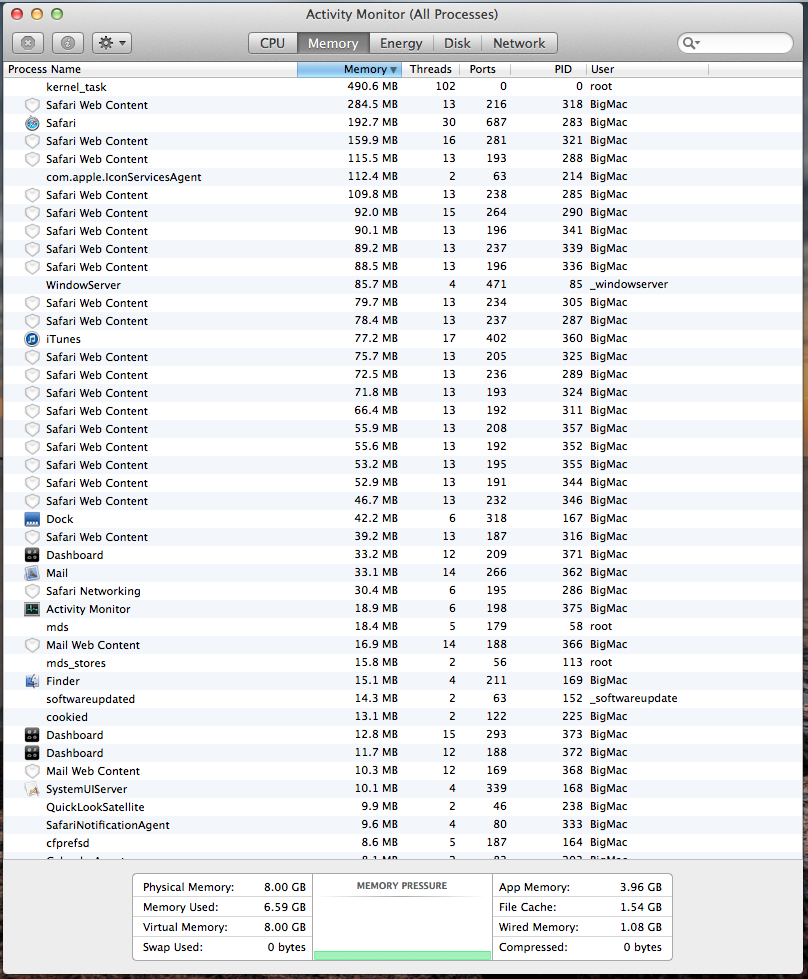This screenshot has width=808, height=979.
Task: Click shield icon of Safari Web Content PID 285
Action: (x=32, y=195)
